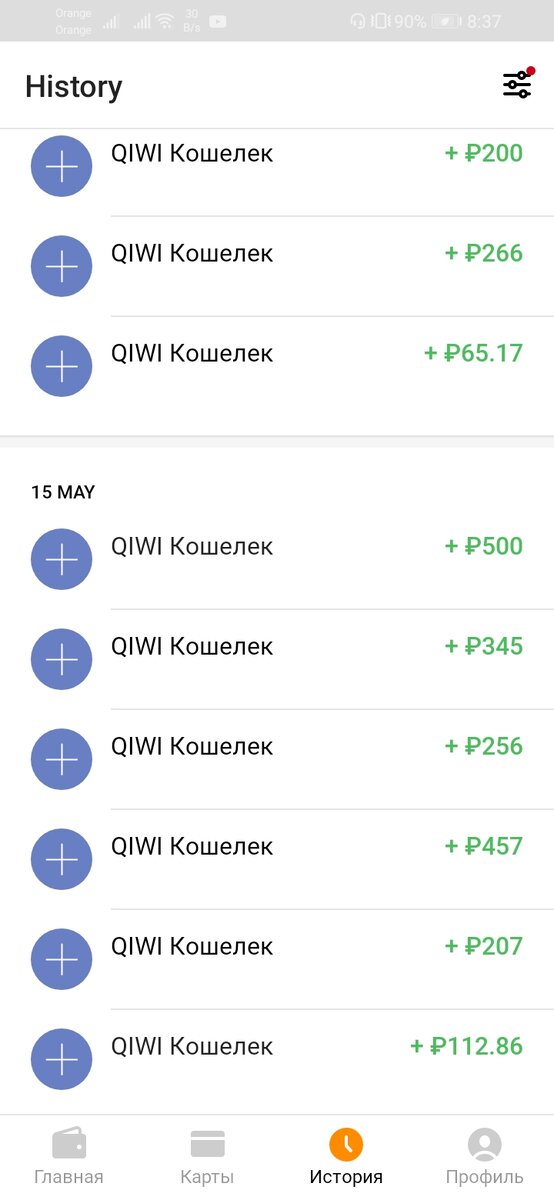Screen dimensions: 554x1200
Task: Tap the plus icon beside ₽457 transaction
Action: point(62,859)
